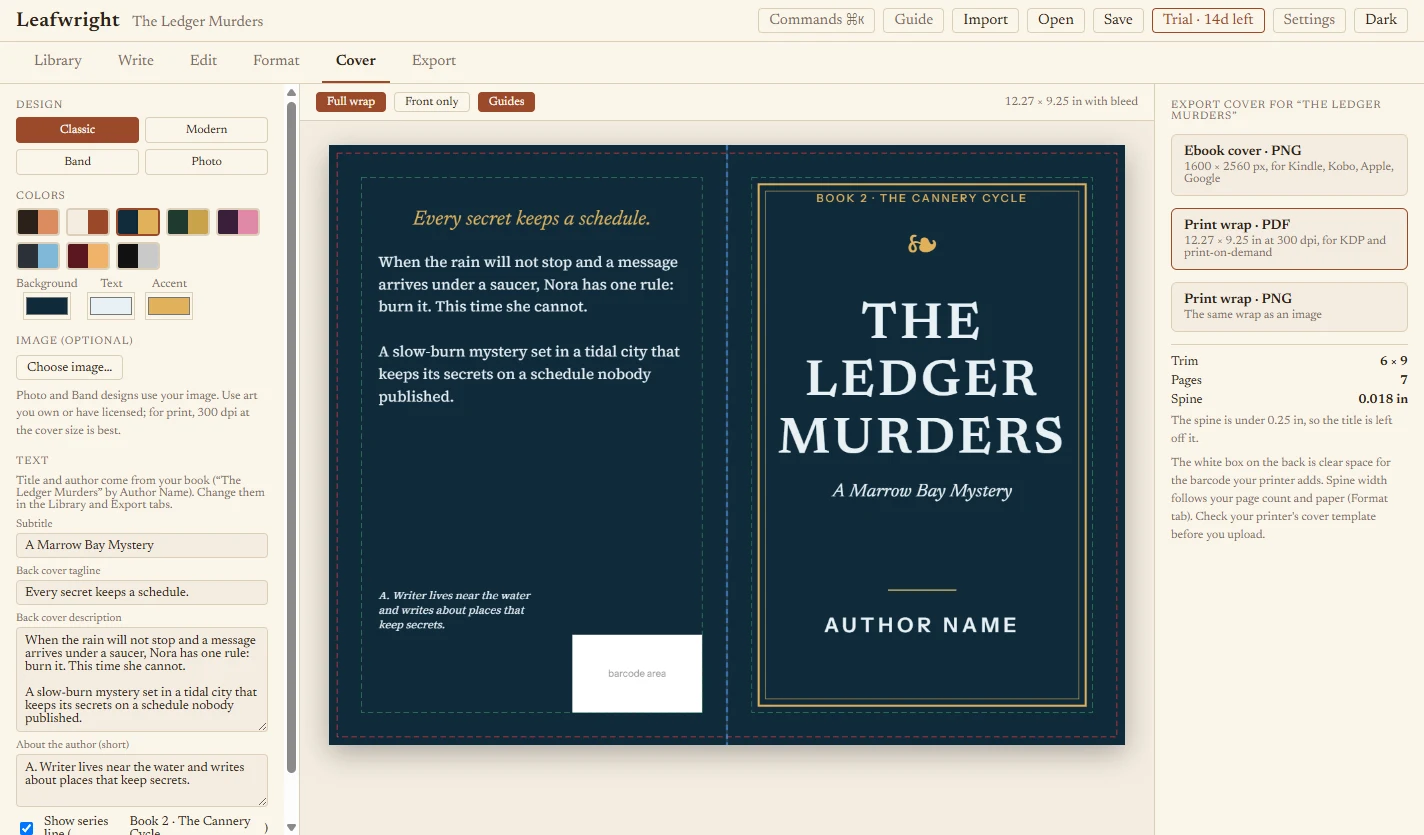Export the Print wrap PNG
Screen dimensions: 1424x835
[1289, 307]
